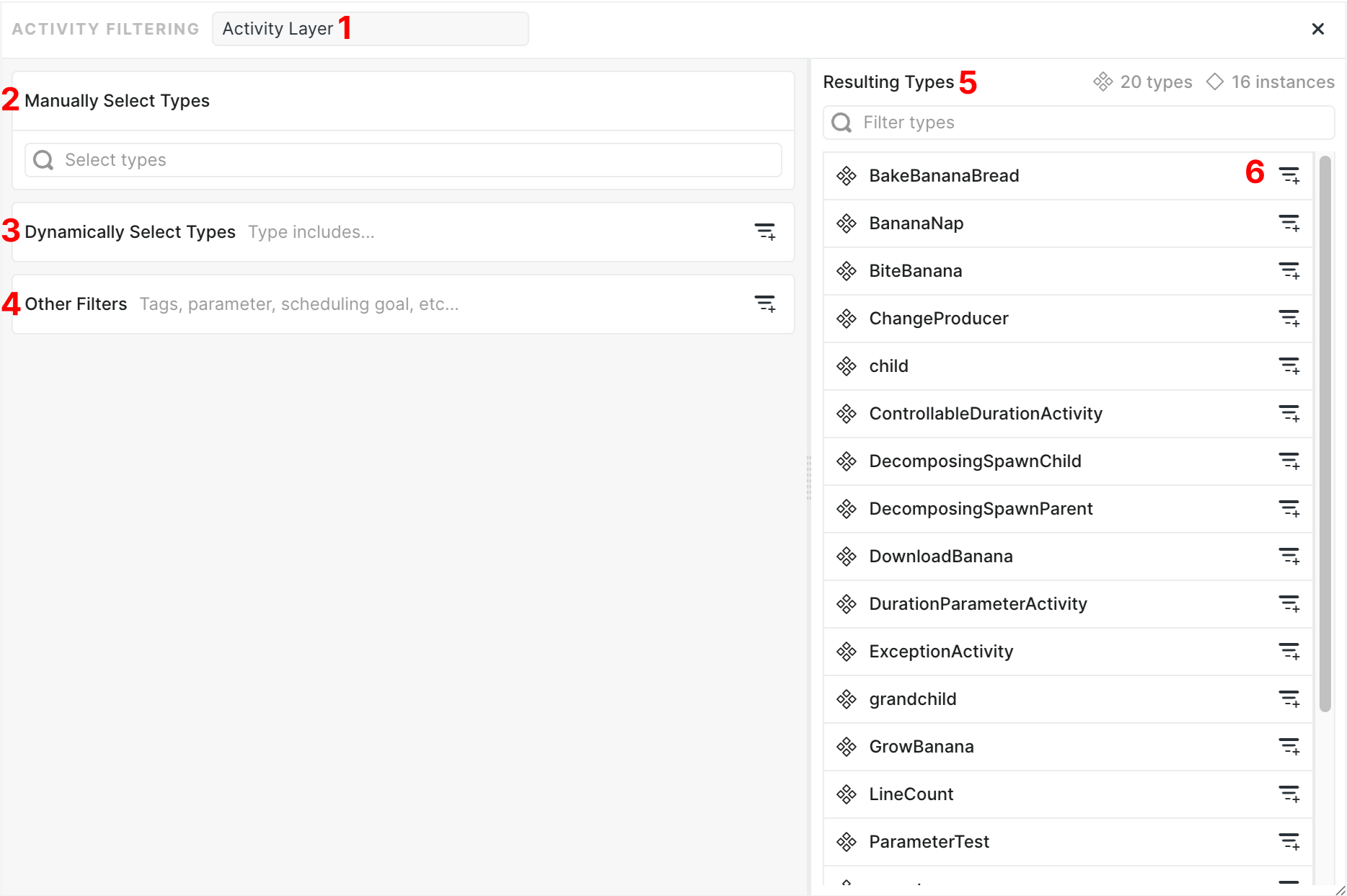Click the filter icon beside Dynamically Select Types

tap(765, 231)
